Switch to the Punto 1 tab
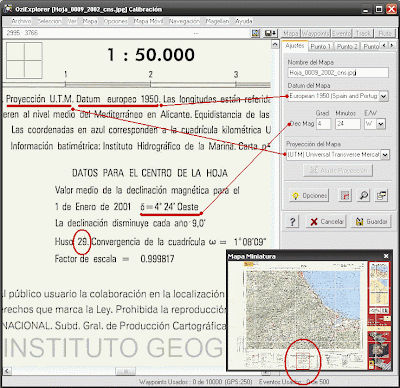The image size is (400, 388). point(320,46)
